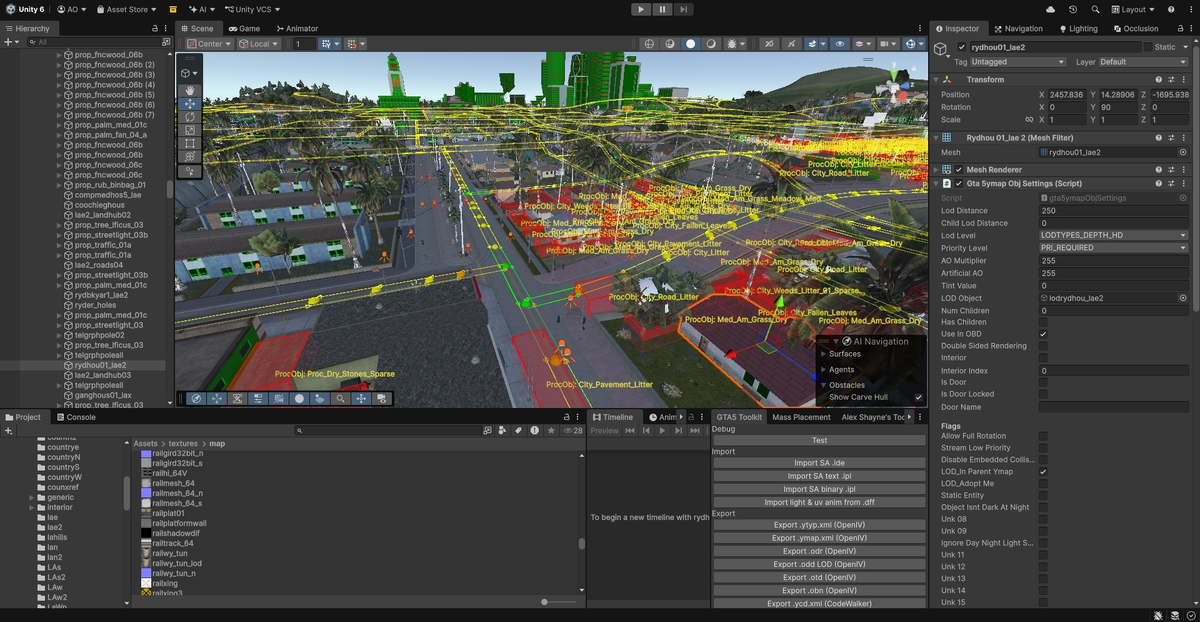The height and width of the screenshot is (622, 1200).
Task: Switch to the Game tab
Action: tap(244, 28)
